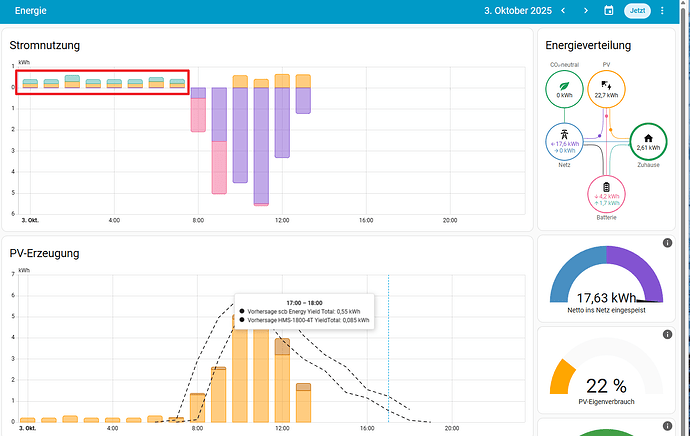Show info for the PV-Eigenverbrauch gauge
This screenshot has width=690, height=436.
coord(666,332)
